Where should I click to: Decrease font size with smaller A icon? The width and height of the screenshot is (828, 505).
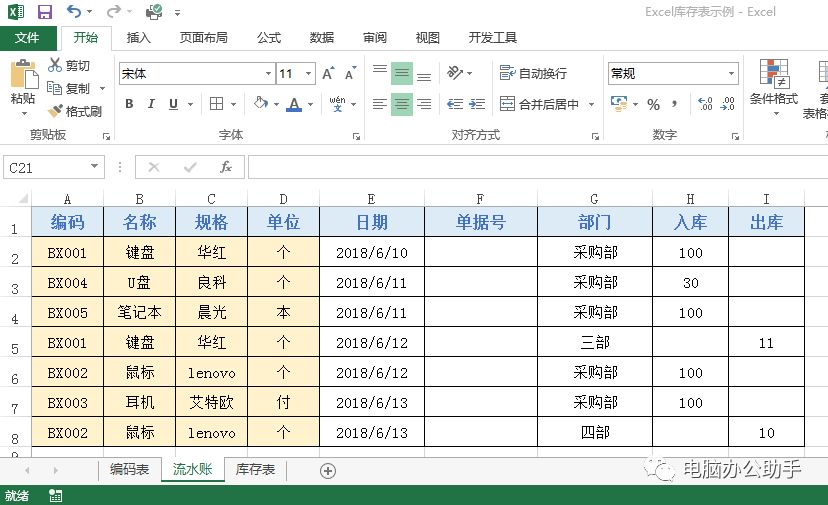point(351,73)
